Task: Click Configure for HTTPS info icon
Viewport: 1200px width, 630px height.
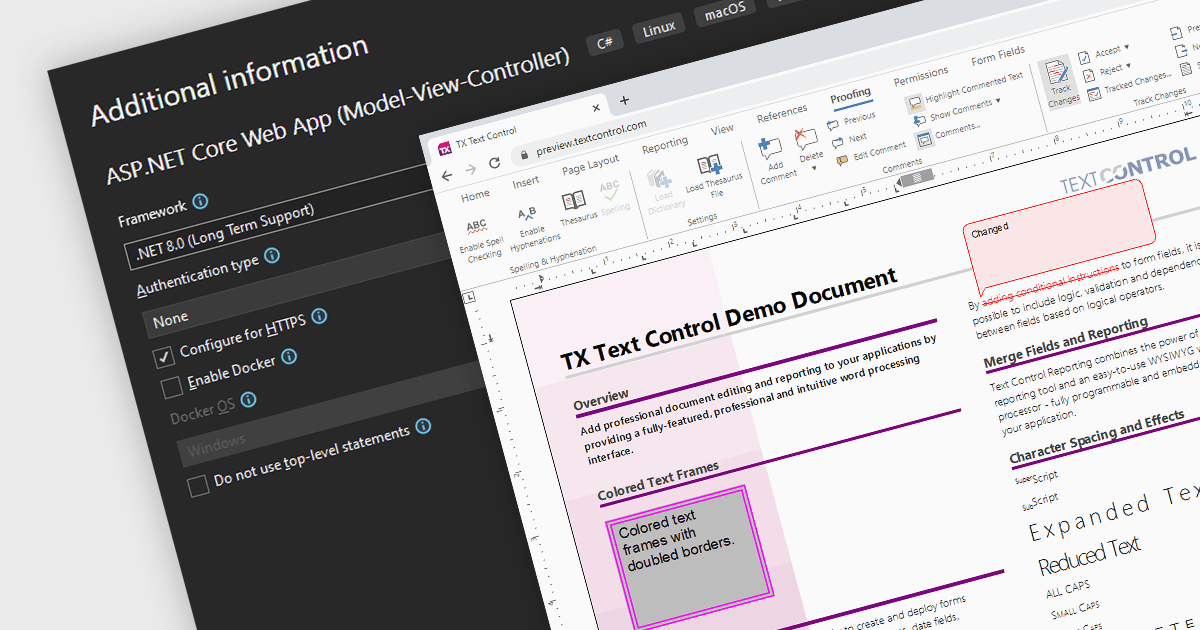Action: pos(318,316)
